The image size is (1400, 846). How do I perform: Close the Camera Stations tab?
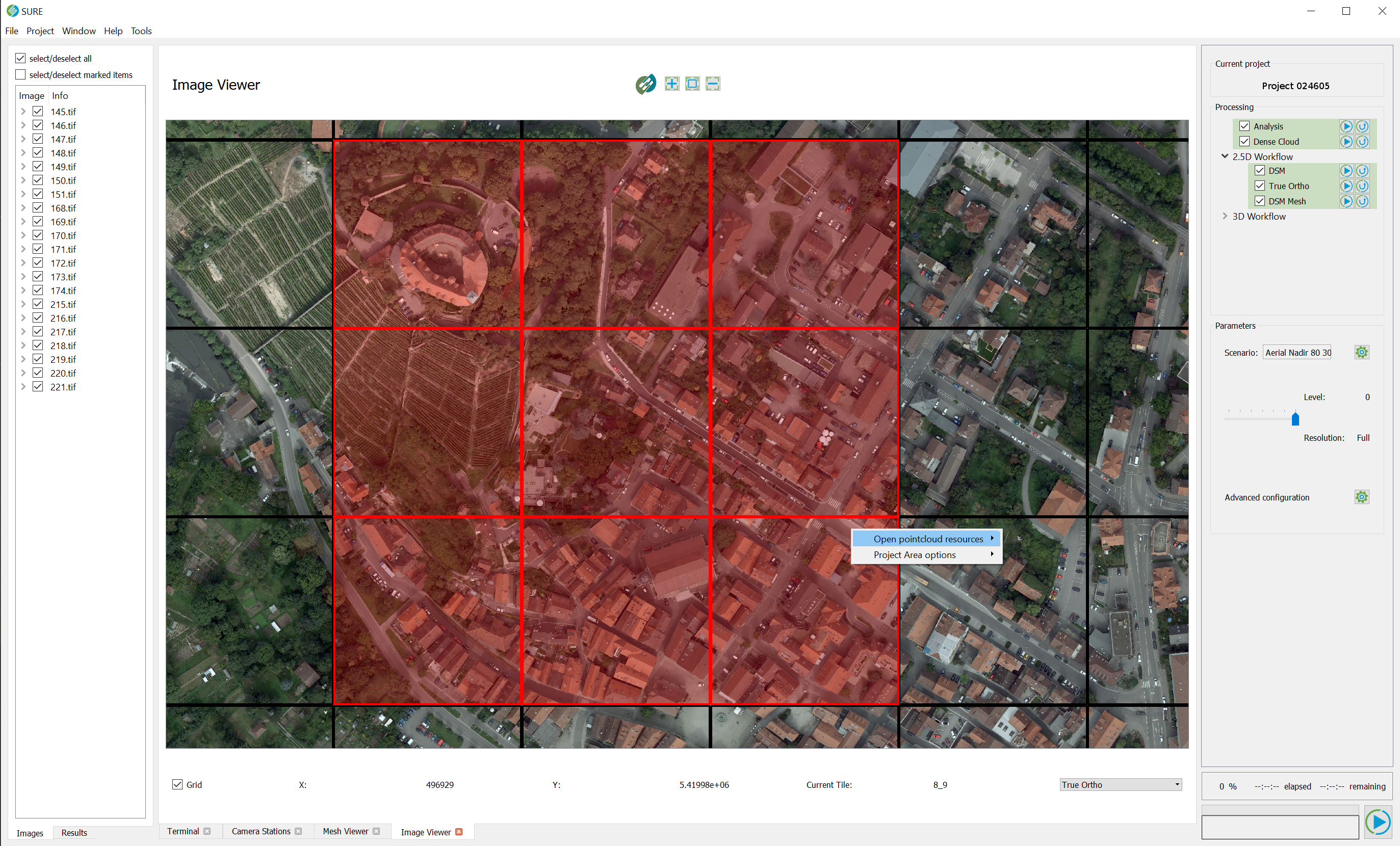(298, 831)
